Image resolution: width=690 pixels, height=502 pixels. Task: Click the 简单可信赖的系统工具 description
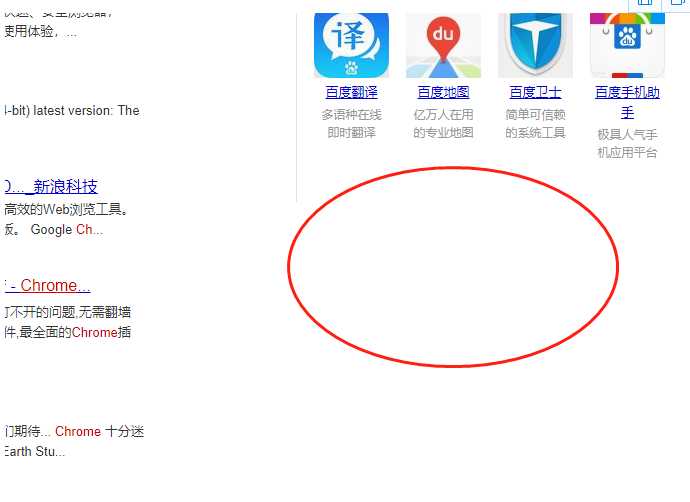[x=535, y=124]
